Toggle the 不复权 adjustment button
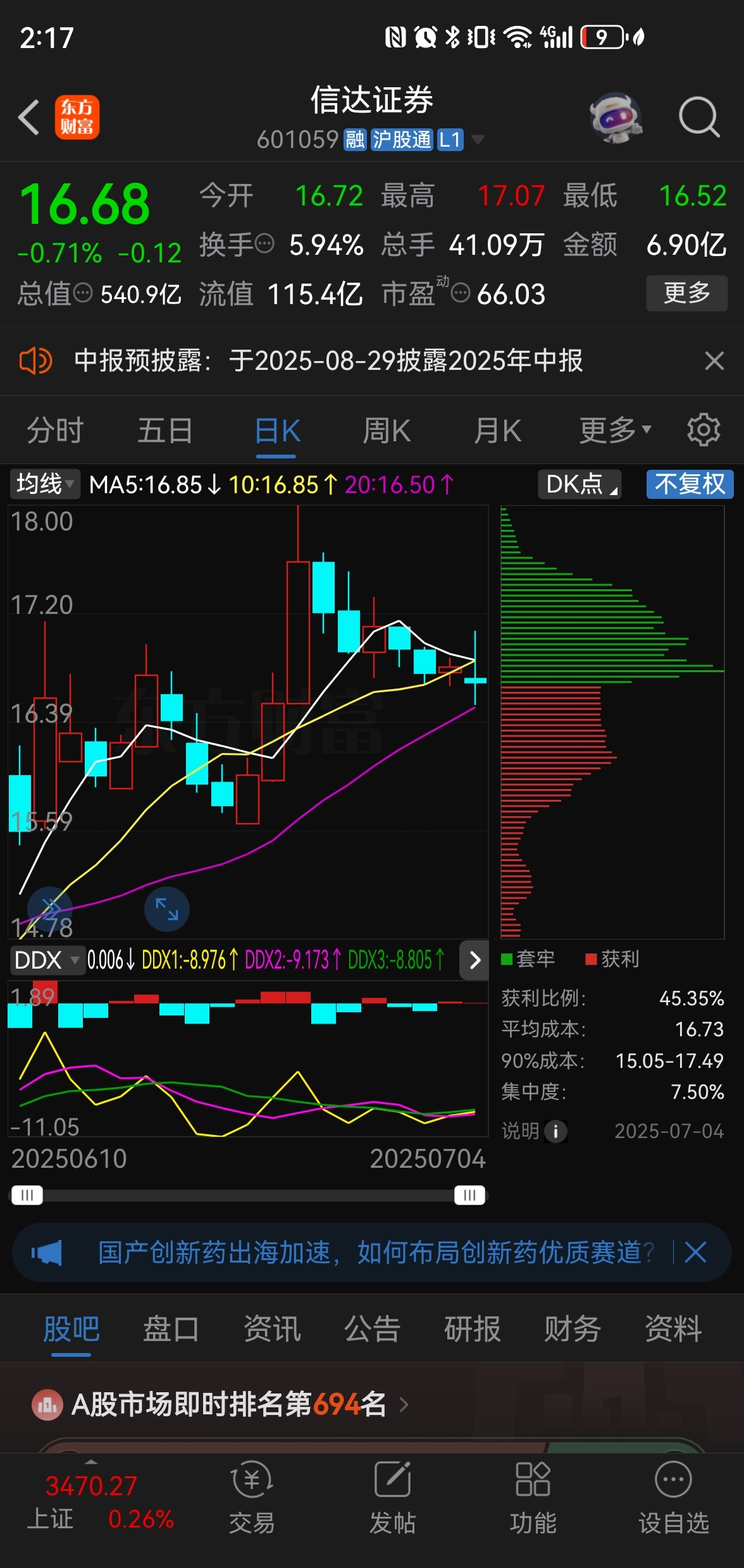The height and width of the screenshot is (1568, 744). coord(690,484)
